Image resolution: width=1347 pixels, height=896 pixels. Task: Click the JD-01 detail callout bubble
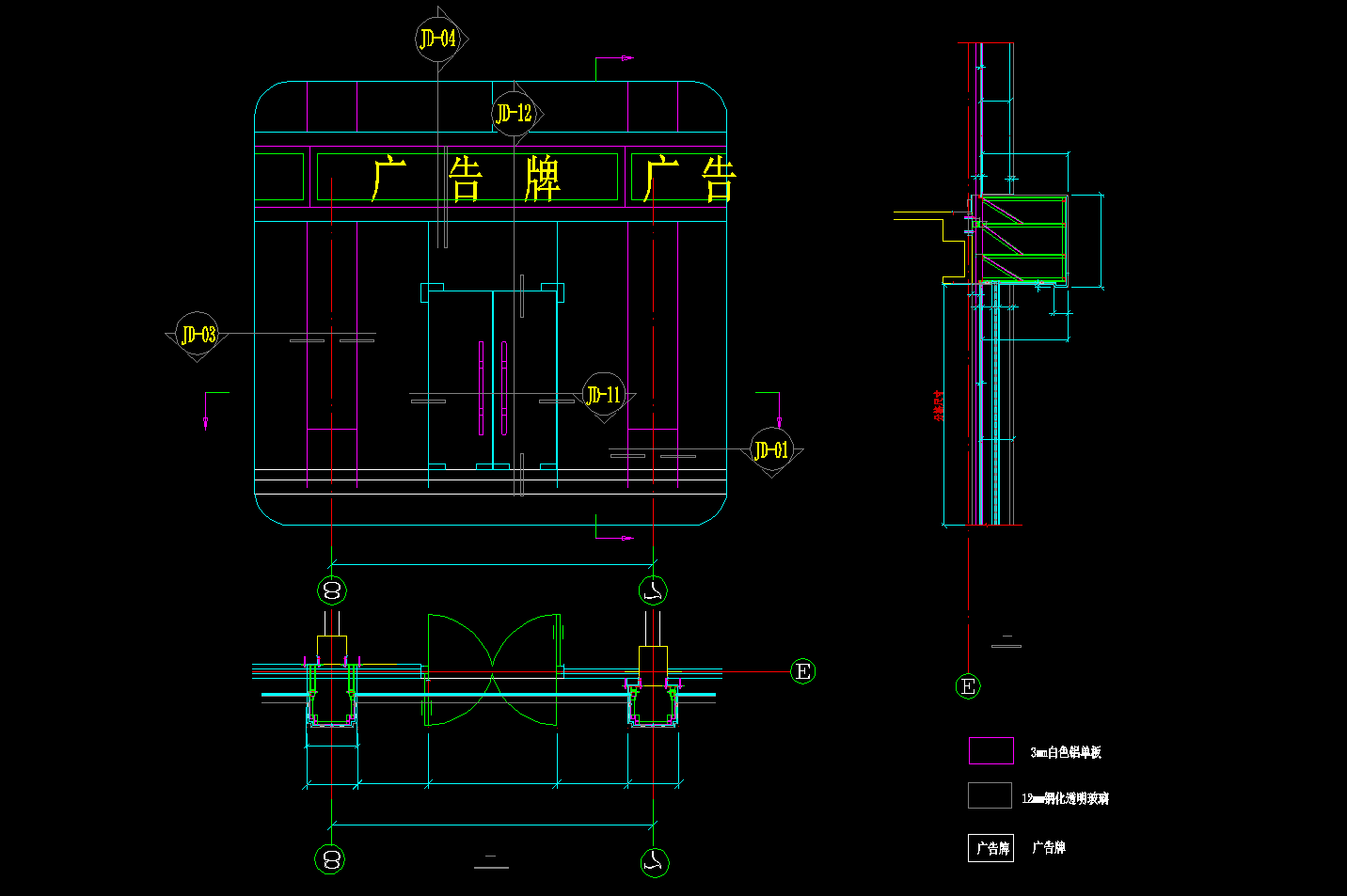point(771,450)
